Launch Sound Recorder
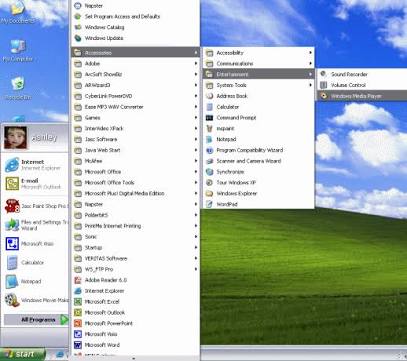This screenshot has height=361, width=407. point(361,74)
